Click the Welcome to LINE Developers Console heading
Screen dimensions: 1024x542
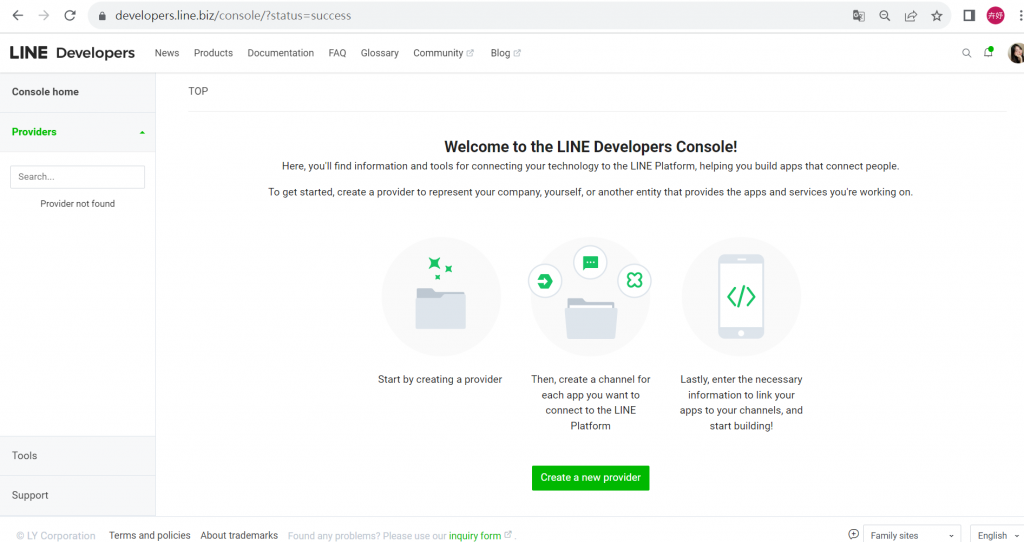590,147
